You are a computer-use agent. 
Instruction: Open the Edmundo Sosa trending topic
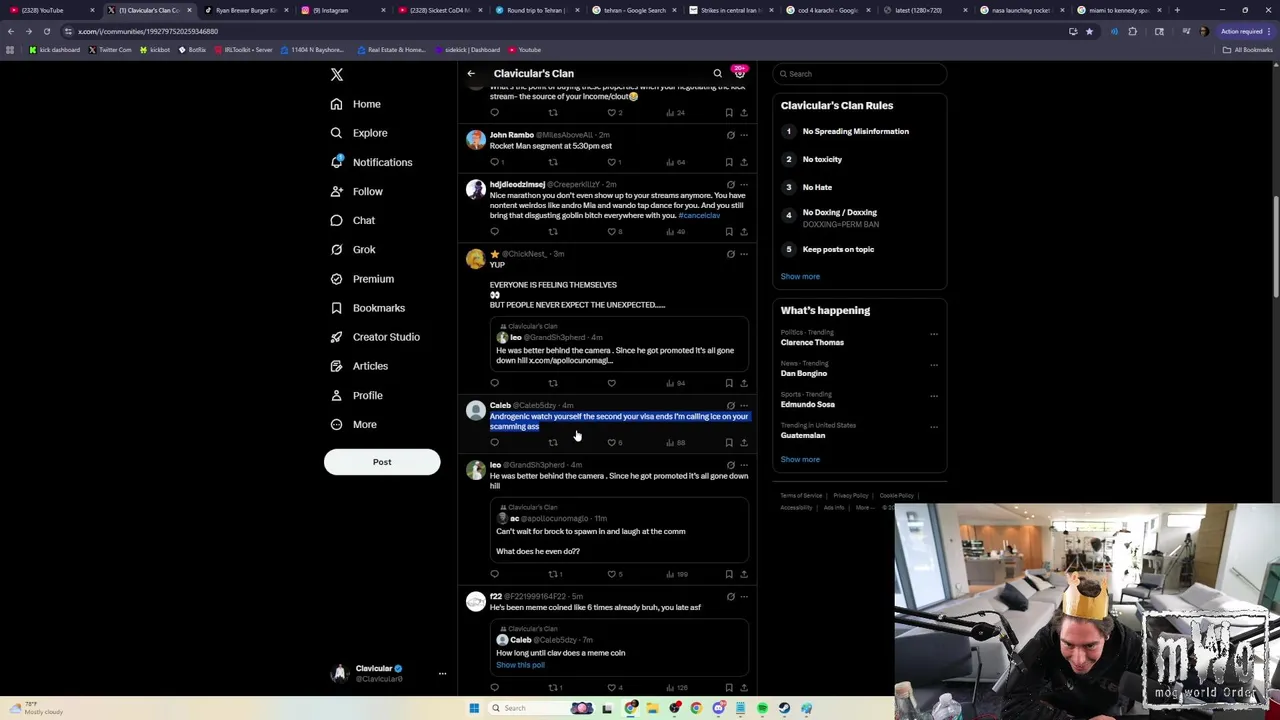coord(808,404)
